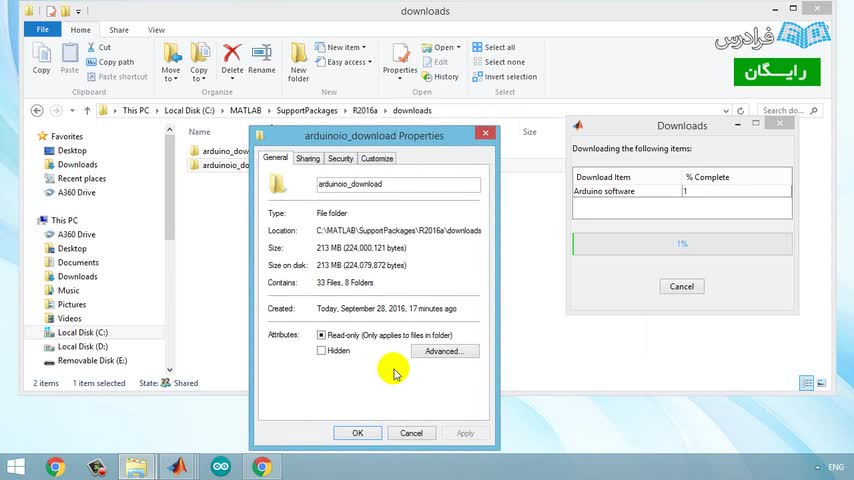Click Paste shortcut command
This screenshot has height=480, width=854.
coord(117,77)
